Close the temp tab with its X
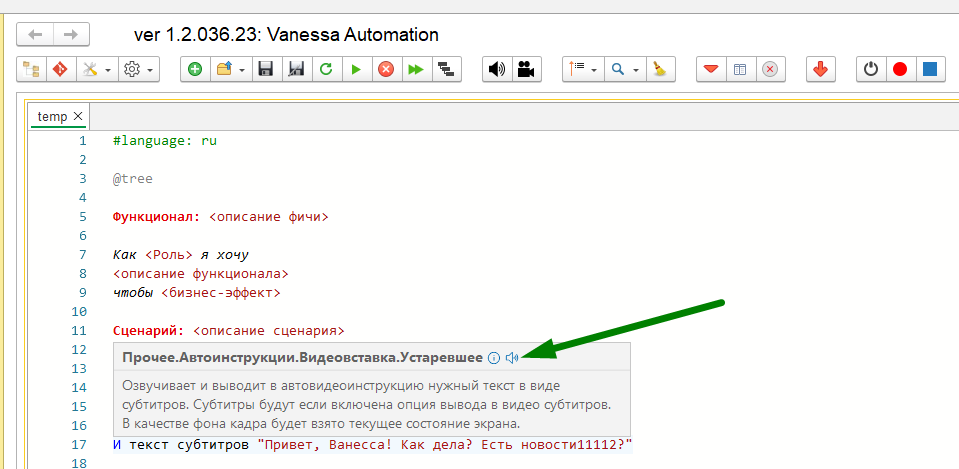The height and width of the screenshot is (469, 959). (x=78, y=116)
